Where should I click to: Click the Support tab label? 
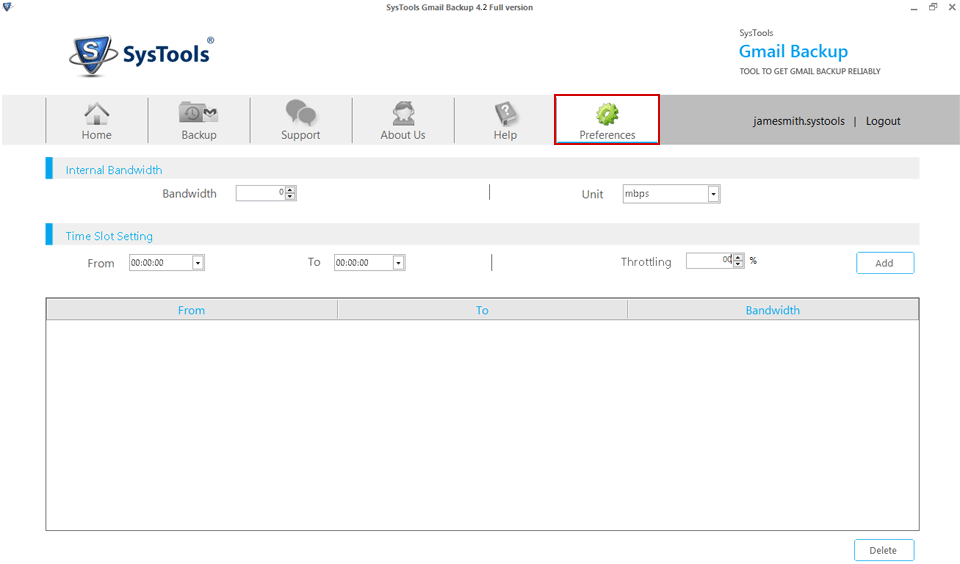[x=301, y=135]
